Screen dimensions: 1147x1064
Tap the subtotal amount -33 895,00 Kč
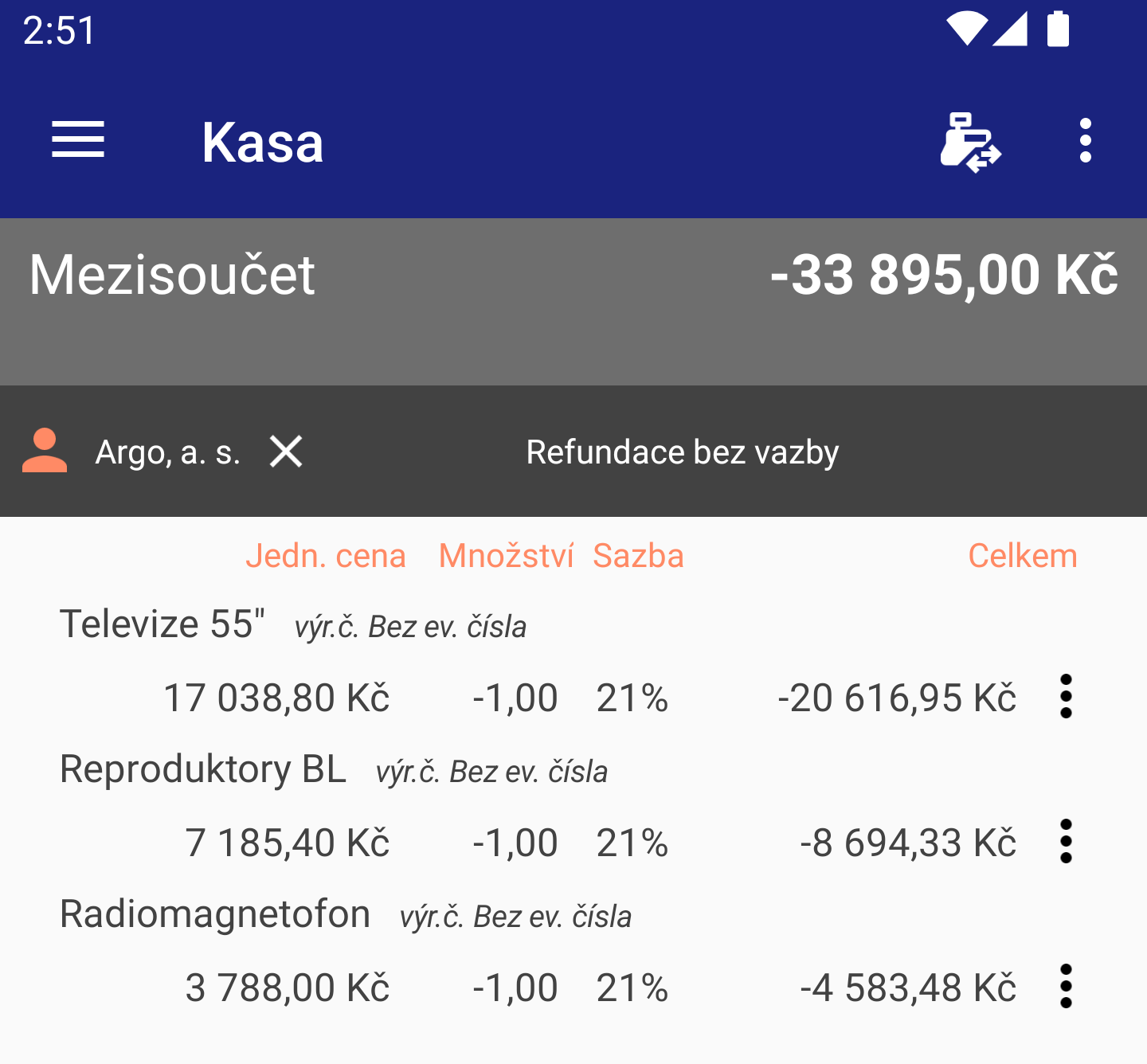coord(944,275)
